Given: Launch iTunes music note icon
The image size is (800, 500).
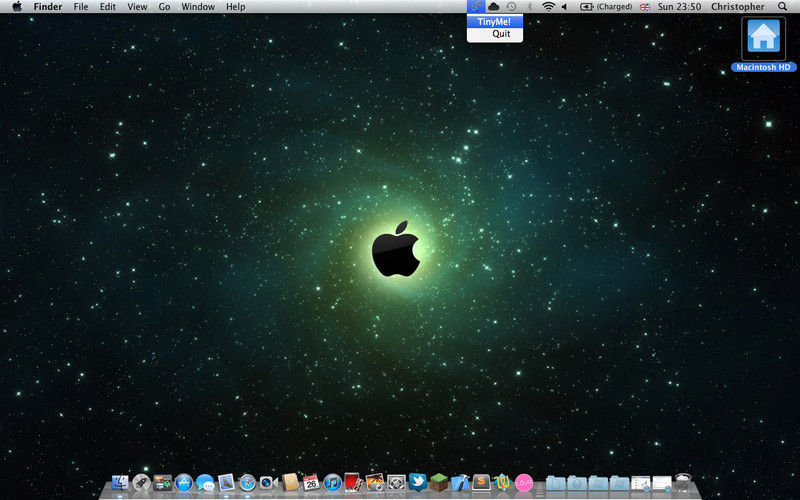Looking at the screenshot, I should click(332, 482).
